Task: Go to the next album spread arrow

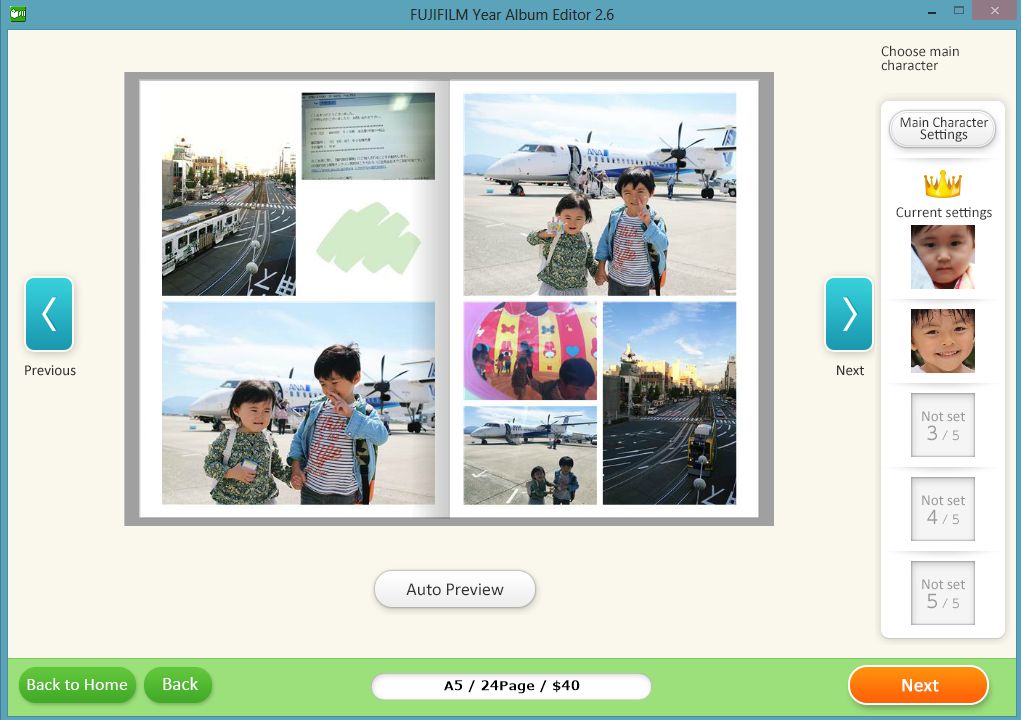Action: (848, 314)
